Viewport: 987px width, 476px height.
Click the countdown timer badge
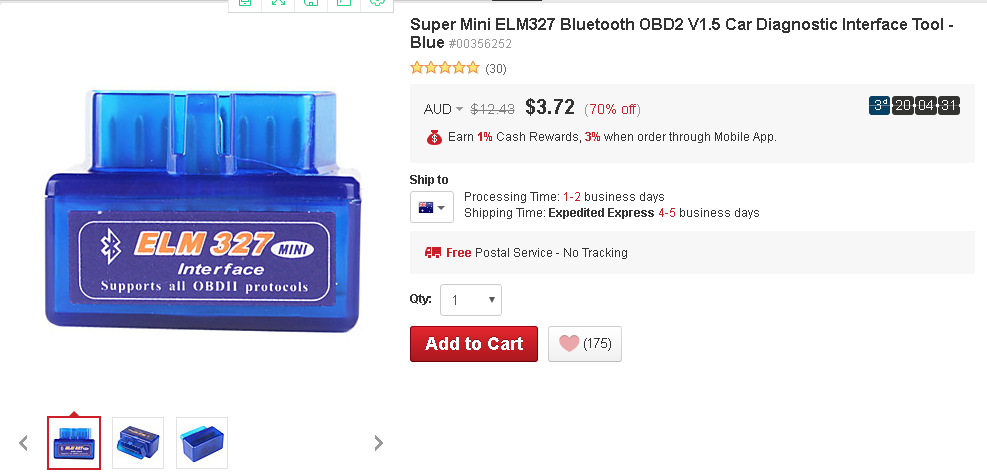915,106
